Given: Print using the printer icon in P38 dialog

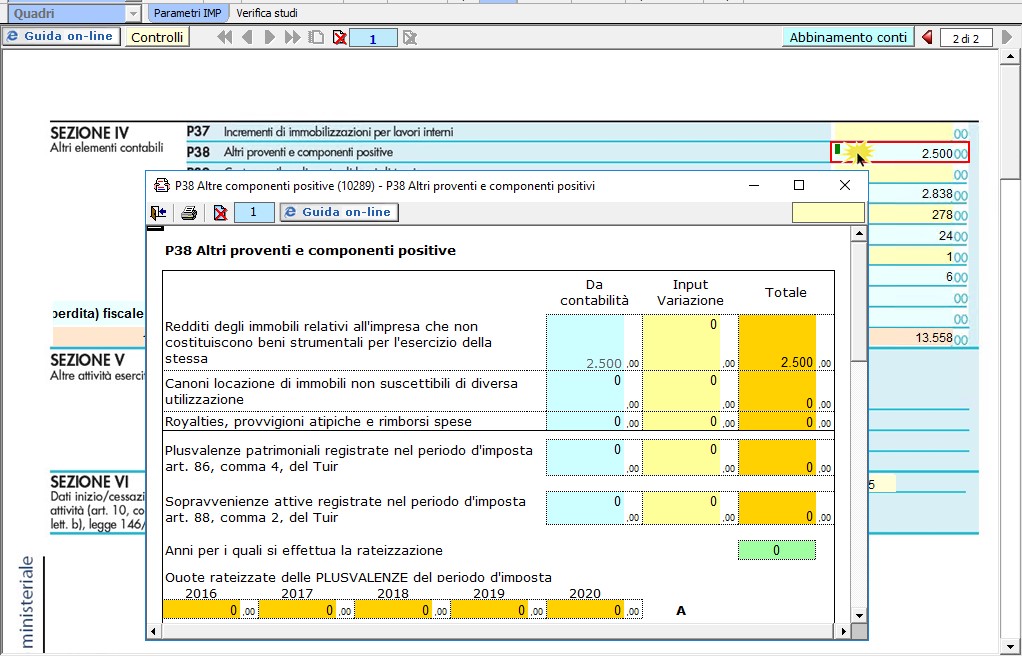Looking at the screenshot, I should point(189,212).
